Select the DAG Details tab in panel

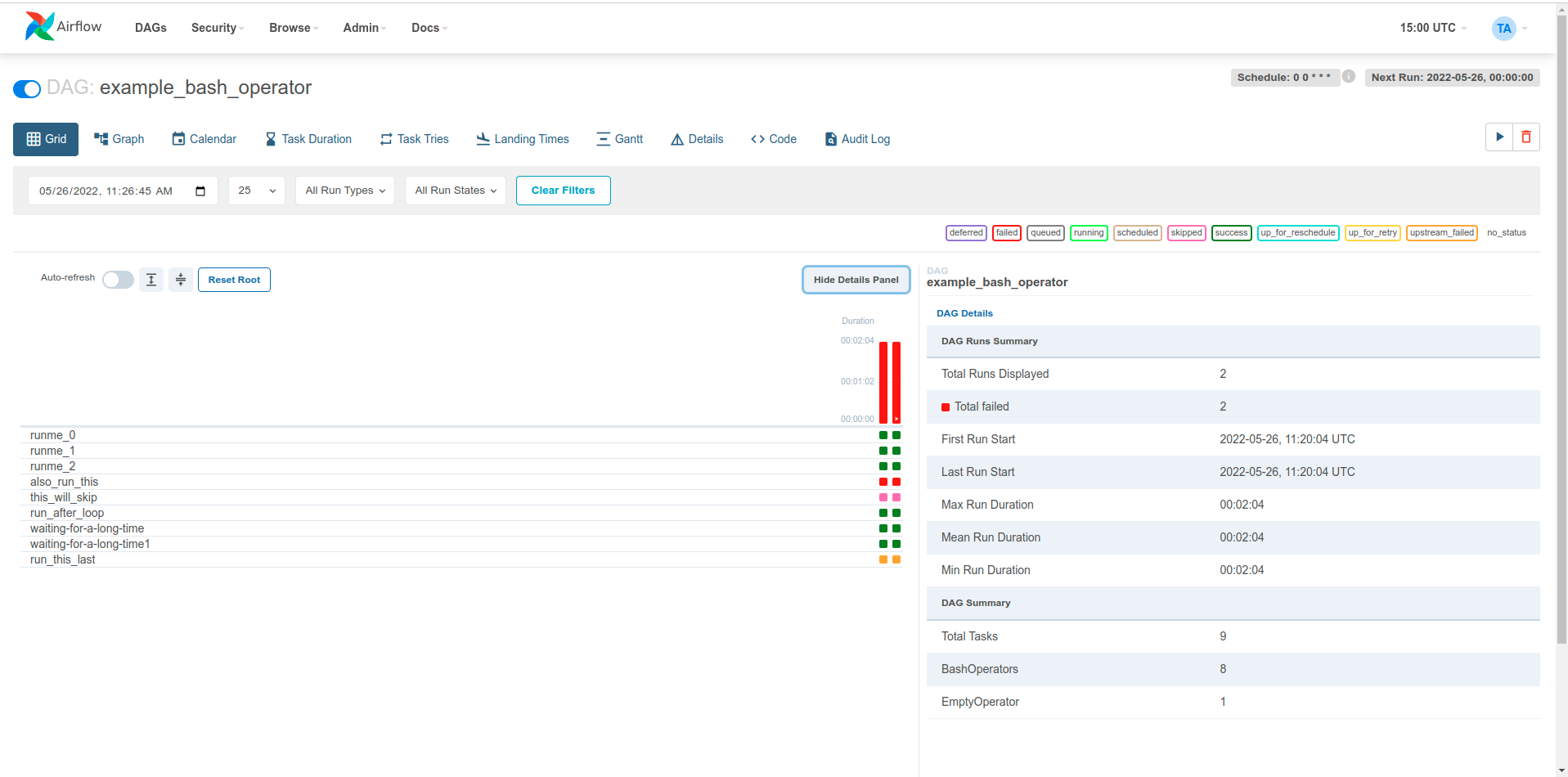click(x=964, y=313)
